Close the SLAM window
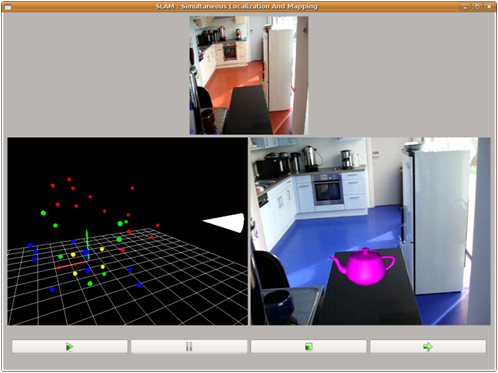 coord(489,7)
